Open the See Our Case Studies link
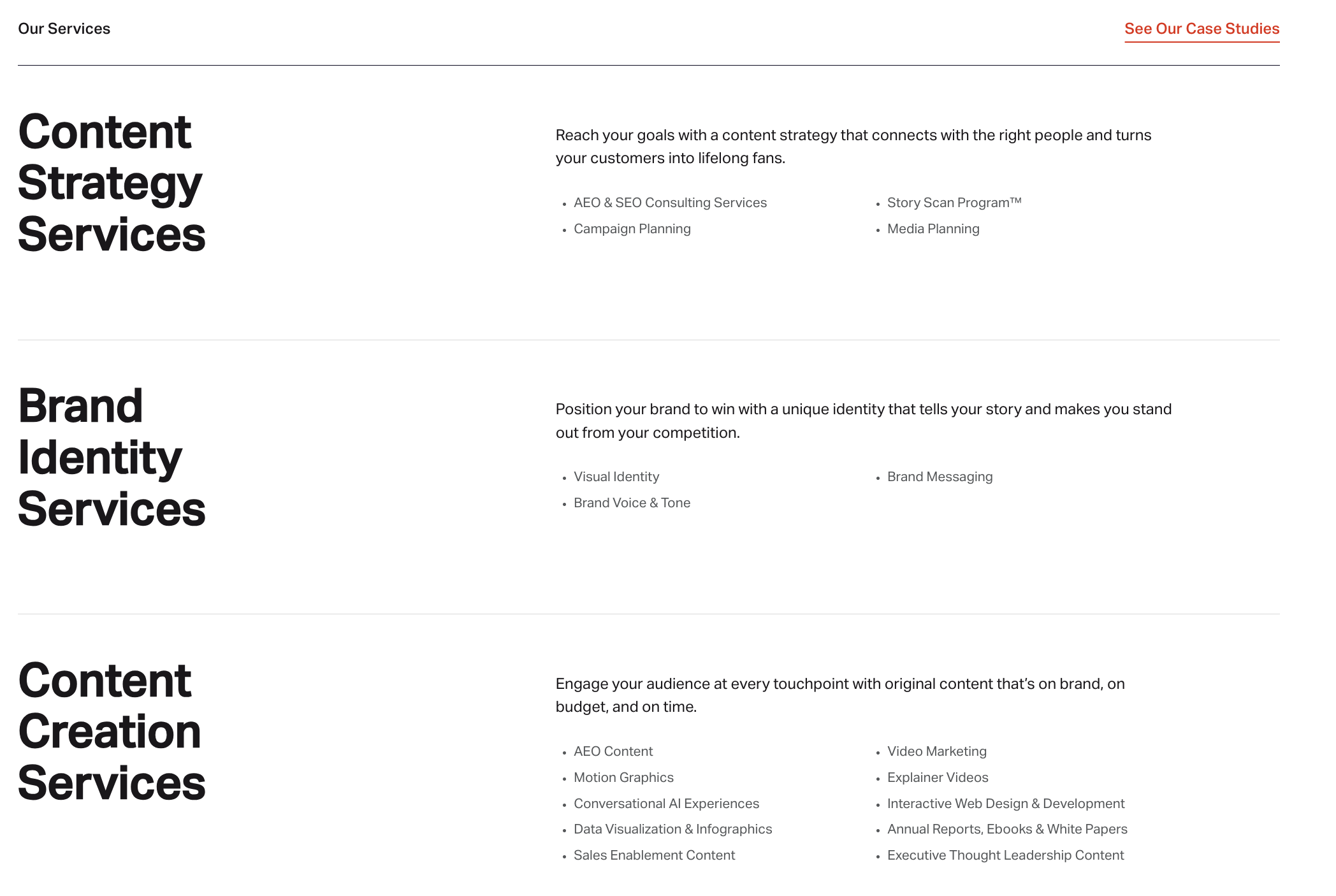Image resolution: width=1336 pixels, height=896 pixels. coord(1202,29)
